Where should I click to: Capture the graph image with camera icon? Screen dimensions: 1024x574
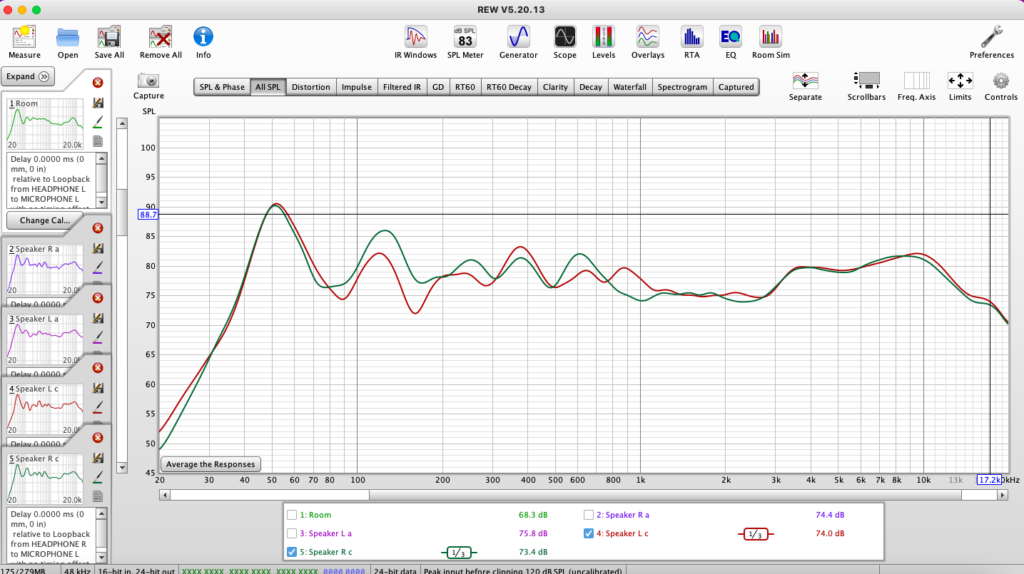point(148,81)
